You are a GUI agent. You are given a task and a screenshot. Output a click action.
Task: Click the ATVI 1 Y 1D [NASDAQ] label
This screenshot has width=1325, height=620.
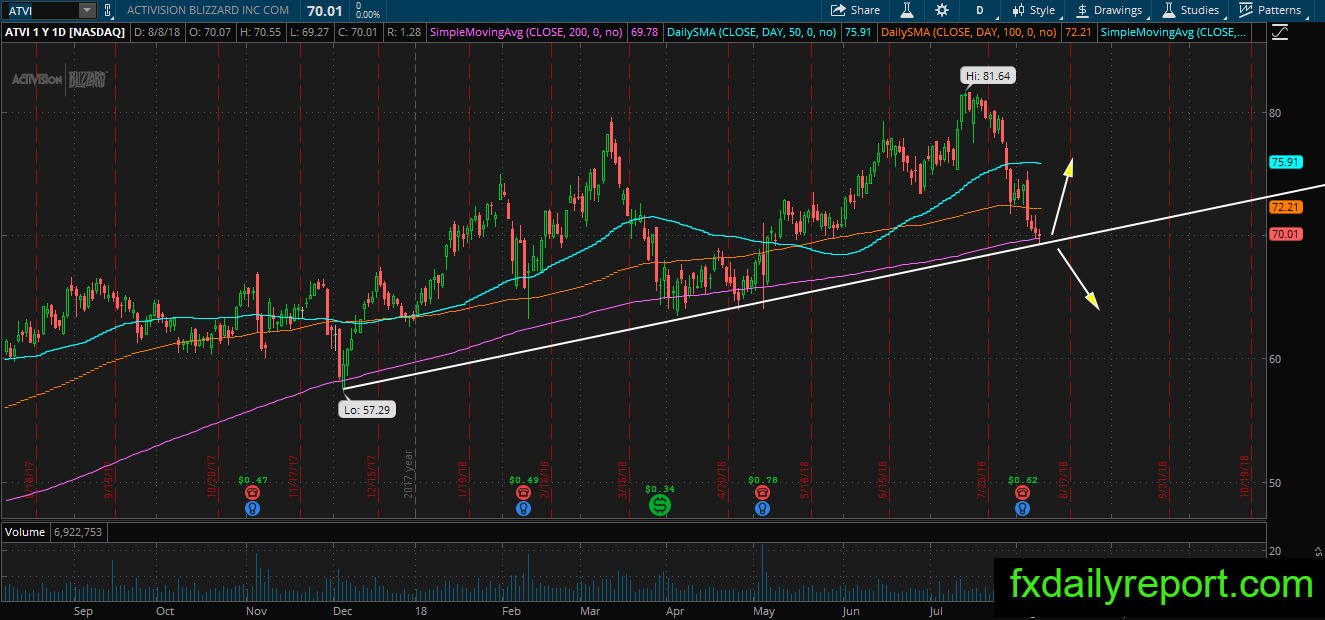(x=66, y=33)
